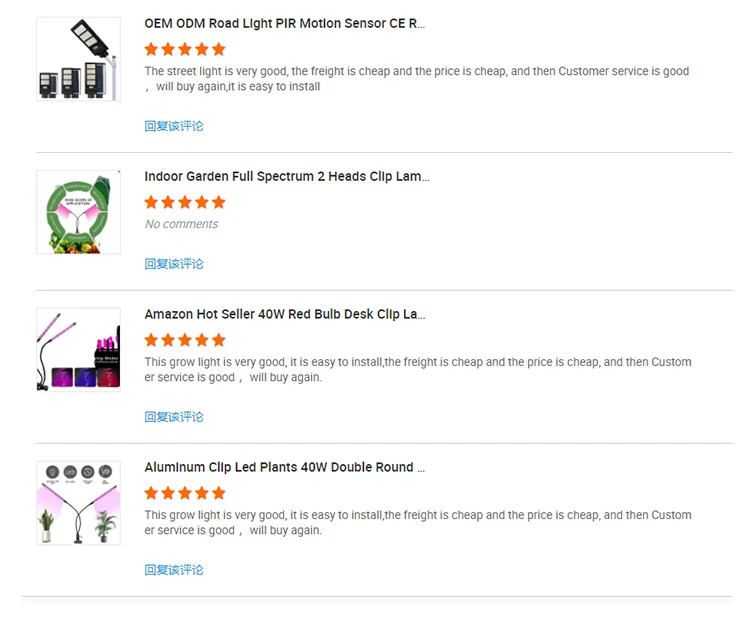The width and height of the screenshot is (750, 621).
Task: Click the Amazon Hot Seller review text
Action: (417, 369)
